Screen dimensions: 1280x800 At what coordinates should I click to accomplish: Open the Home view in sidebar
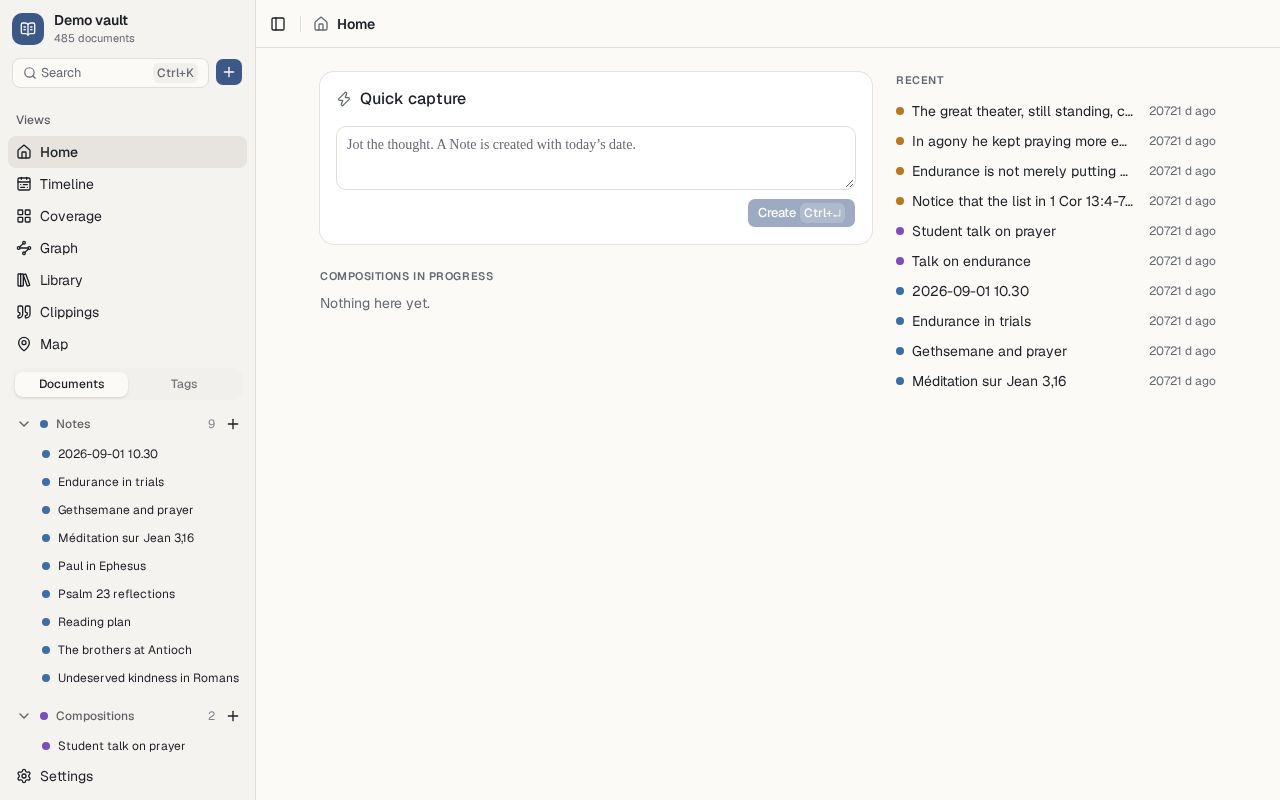[127, 152]
